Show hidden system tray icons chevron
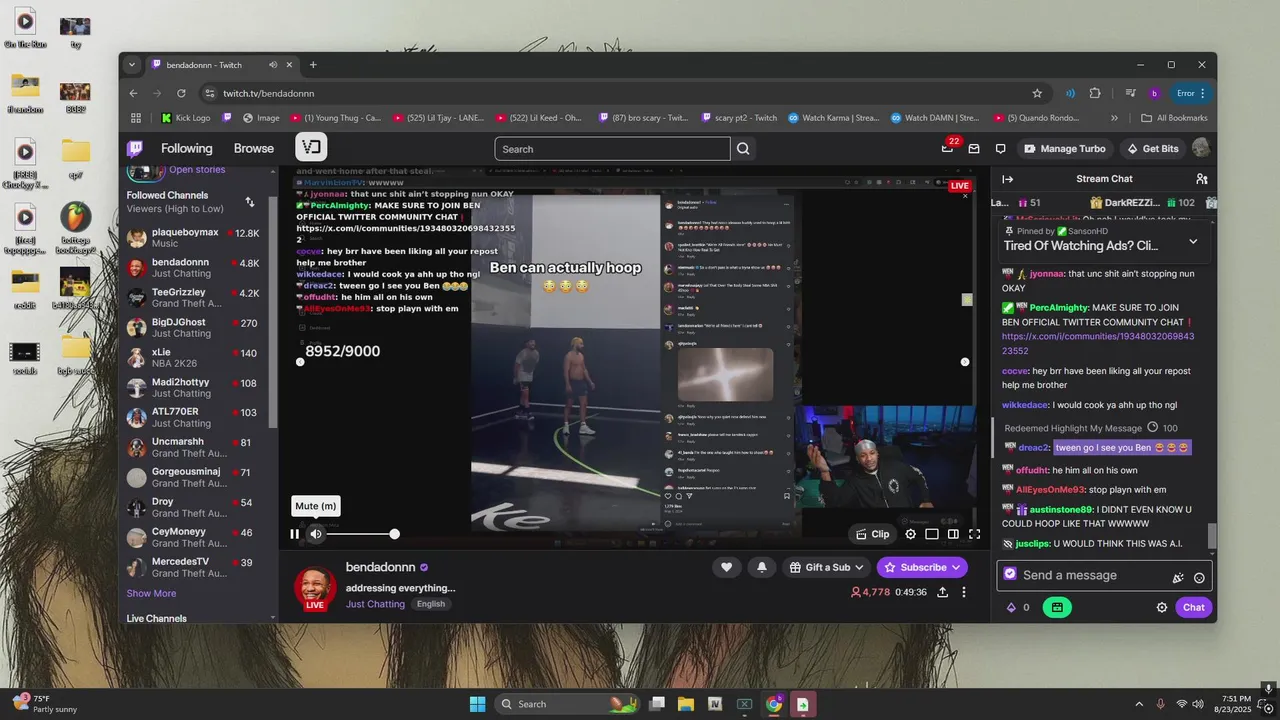Viewport: 1280px width, 720px height. [1139, 704]
